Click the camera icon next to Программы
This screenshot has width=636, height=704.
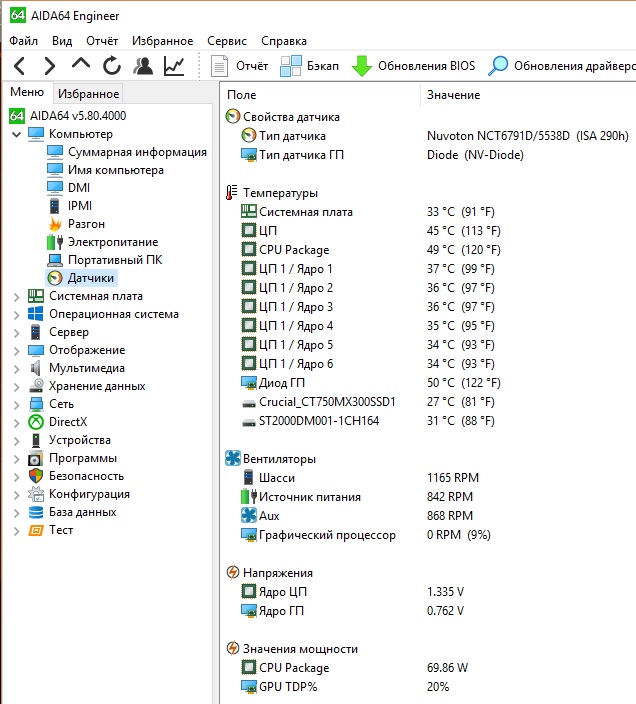click(x=35, y=459)
